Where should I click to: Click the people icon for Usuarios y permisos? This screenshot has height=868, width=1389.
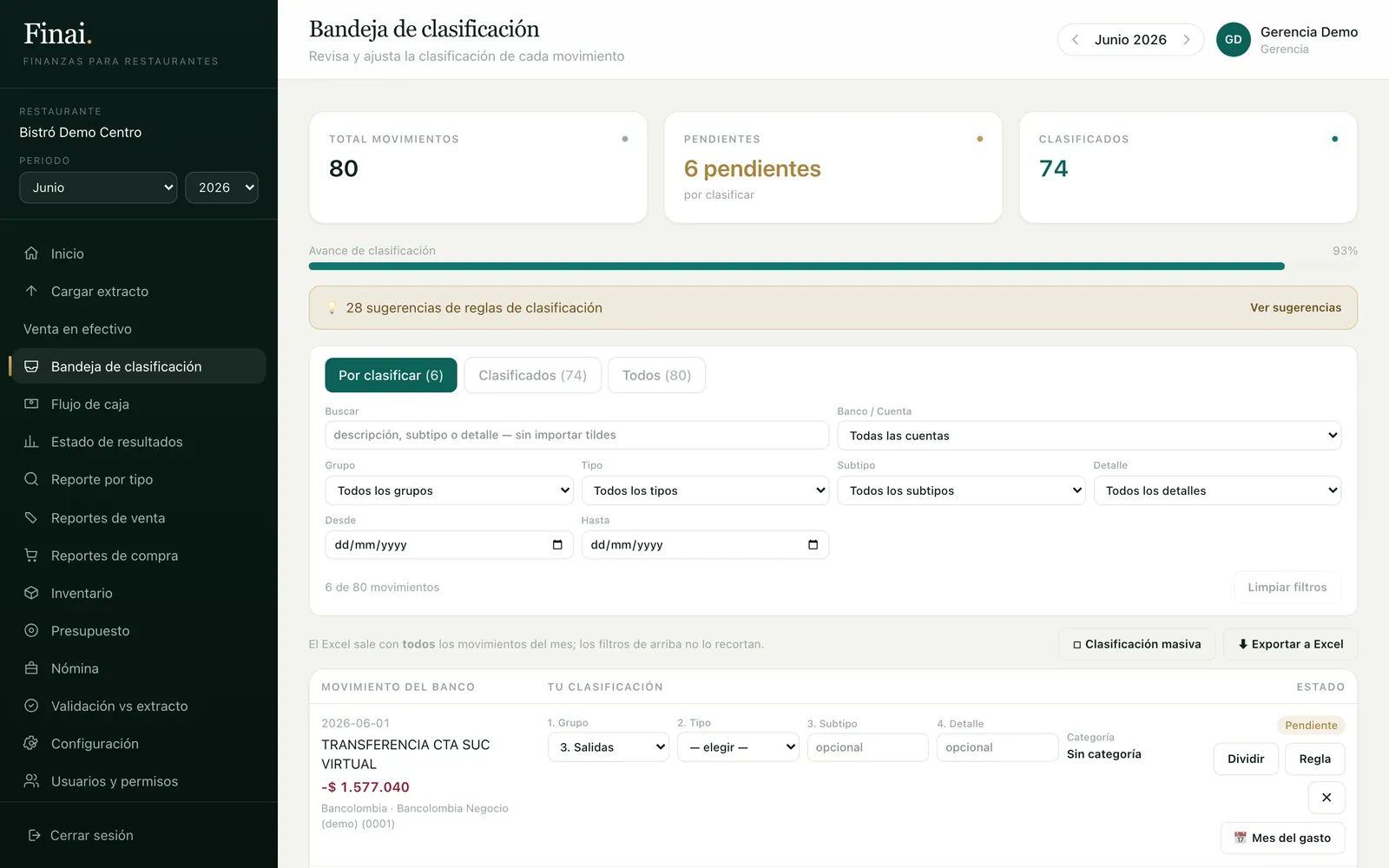point(31,781)
